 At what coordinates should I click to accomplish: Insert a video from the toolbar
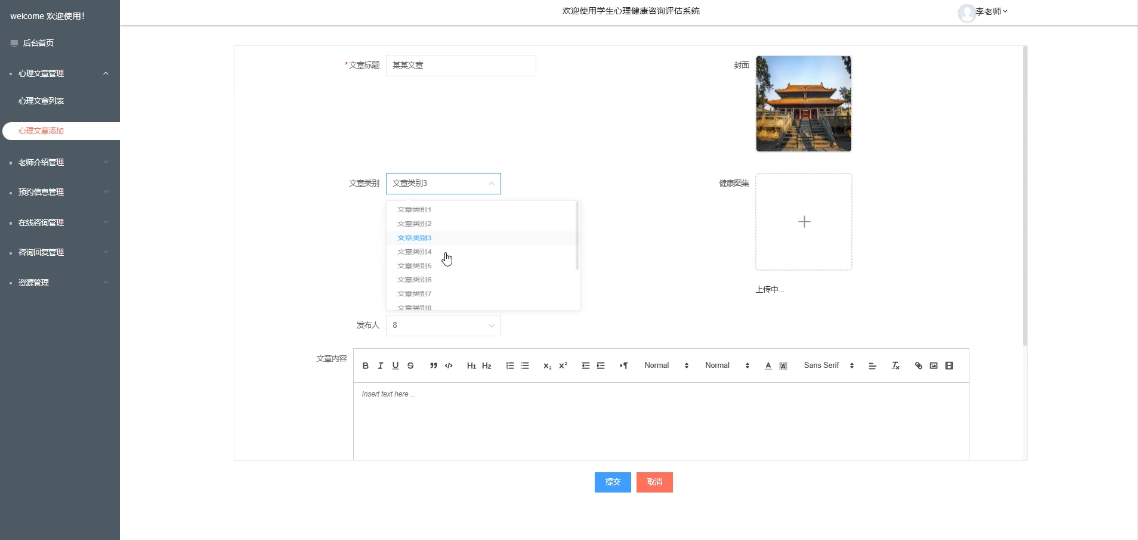(x=949, y=366)
